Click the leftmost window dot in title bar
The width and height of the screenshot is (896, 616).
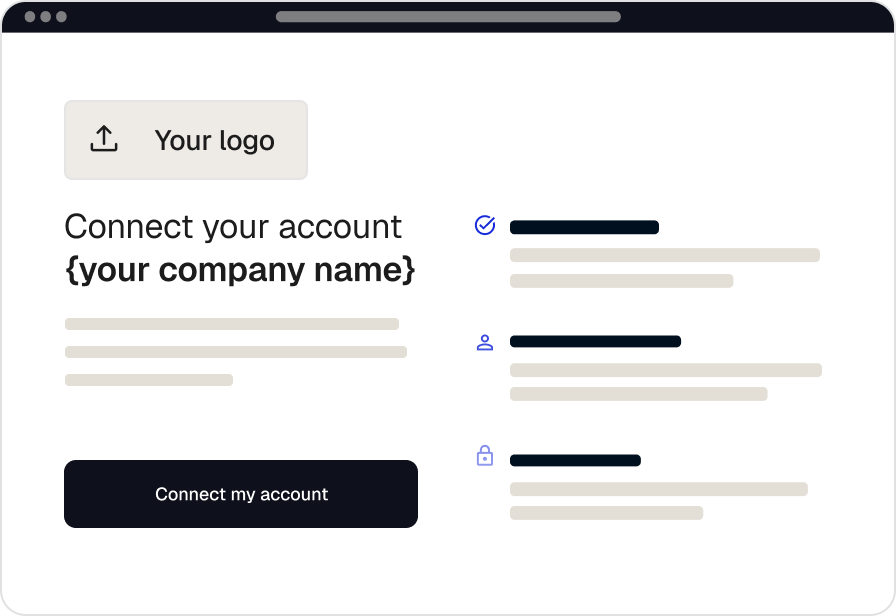point(29,17)
